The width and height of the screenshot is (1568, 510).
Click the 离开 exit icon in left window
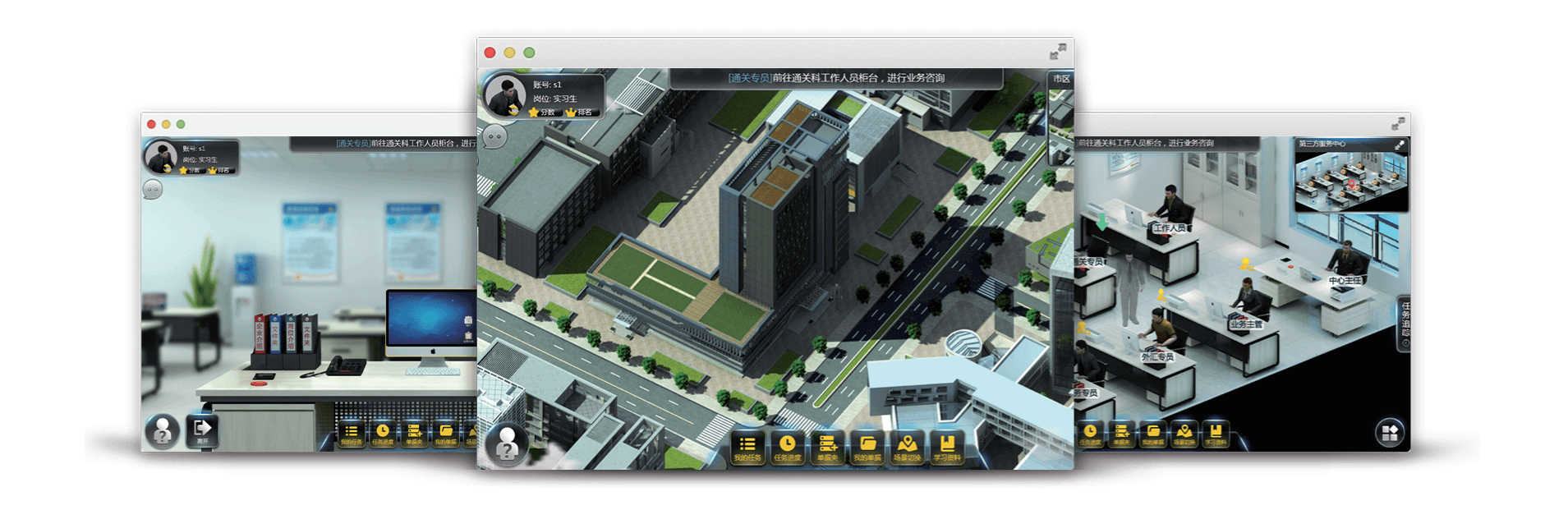[202, 430]
